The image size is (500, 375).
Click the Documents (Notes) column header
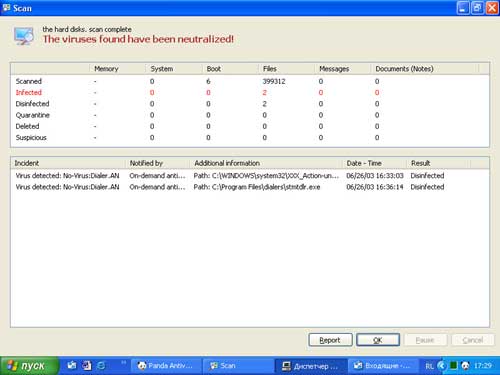pos(425,69)
